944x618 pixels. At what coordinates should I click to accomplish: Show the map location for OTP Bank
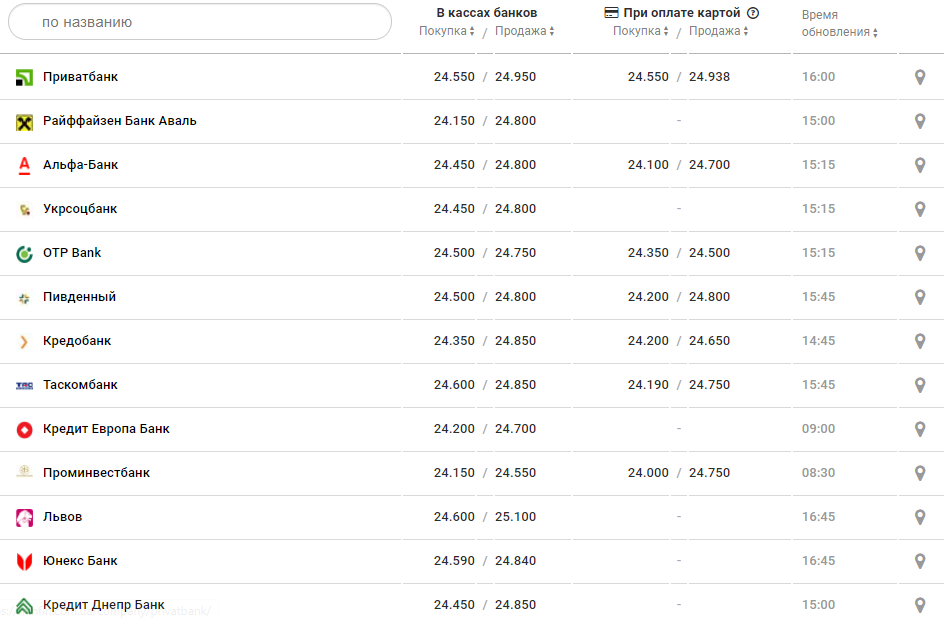tap(920, 253)
